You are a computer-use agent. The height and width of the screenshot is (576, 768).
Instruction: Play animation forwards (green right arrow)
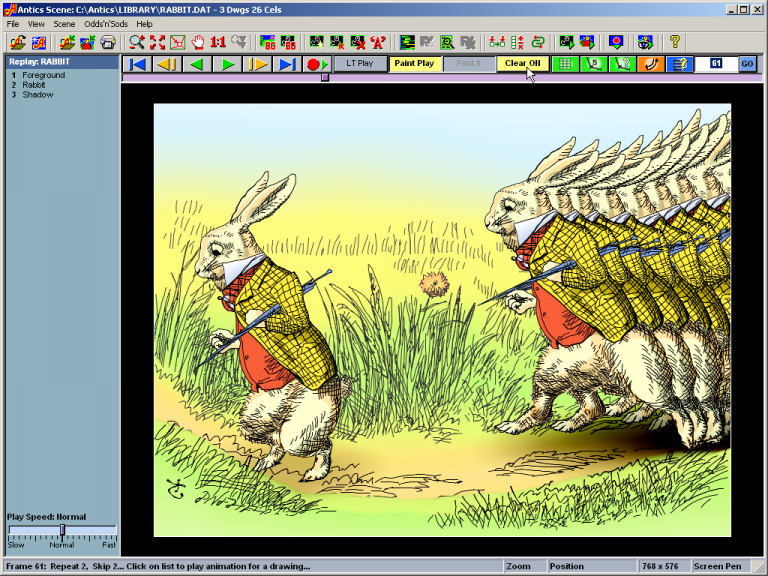point(227,64)
